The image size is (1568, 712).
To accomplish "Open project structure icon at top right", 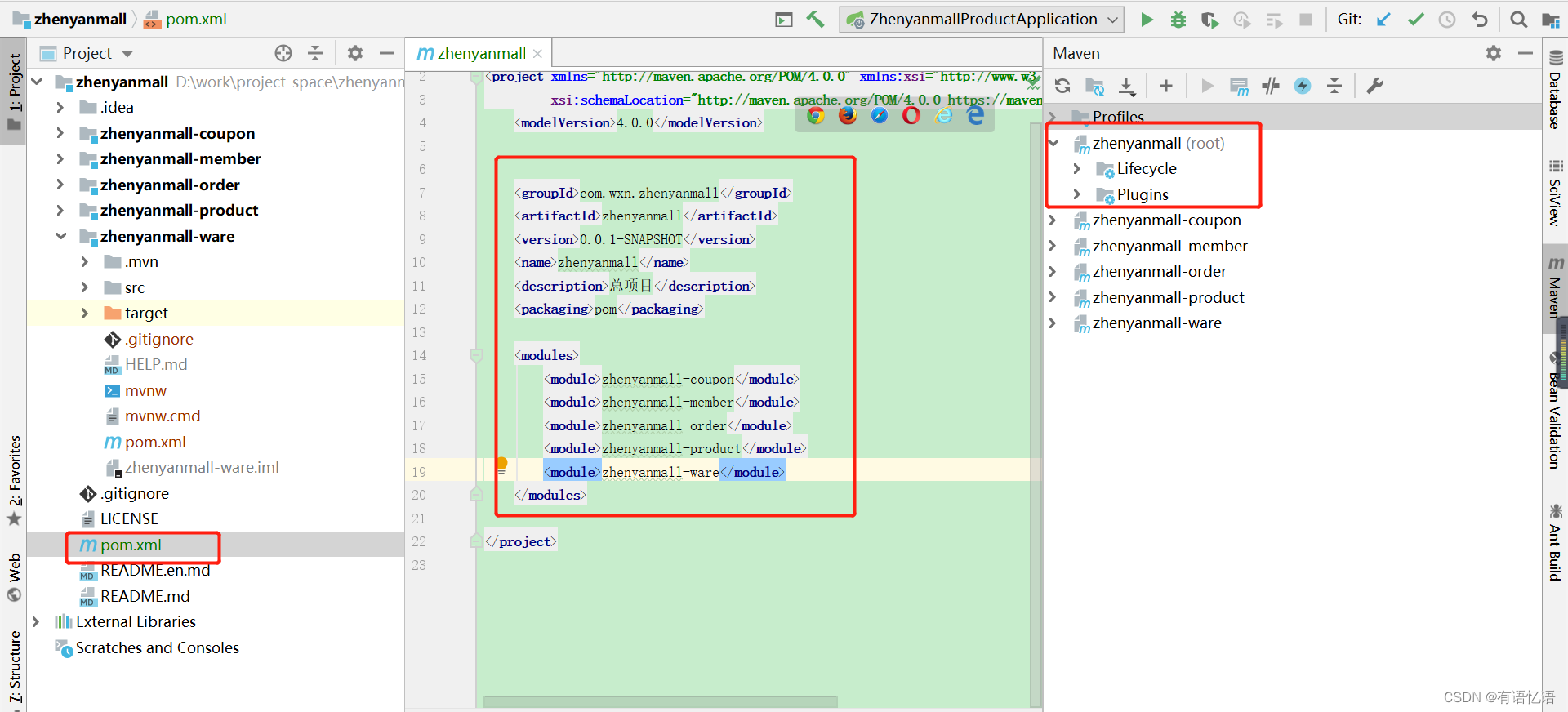I will tap(1550, 20).
